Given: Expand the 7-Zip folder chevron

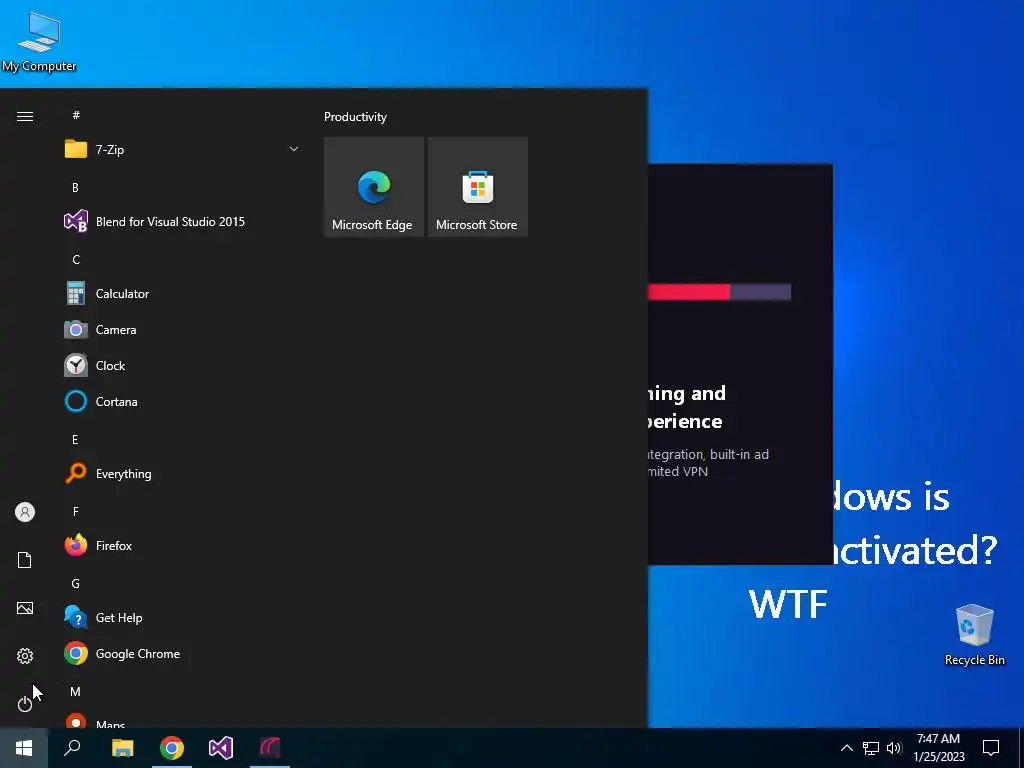Looking at the screenshot, I should tap(294, 150).
